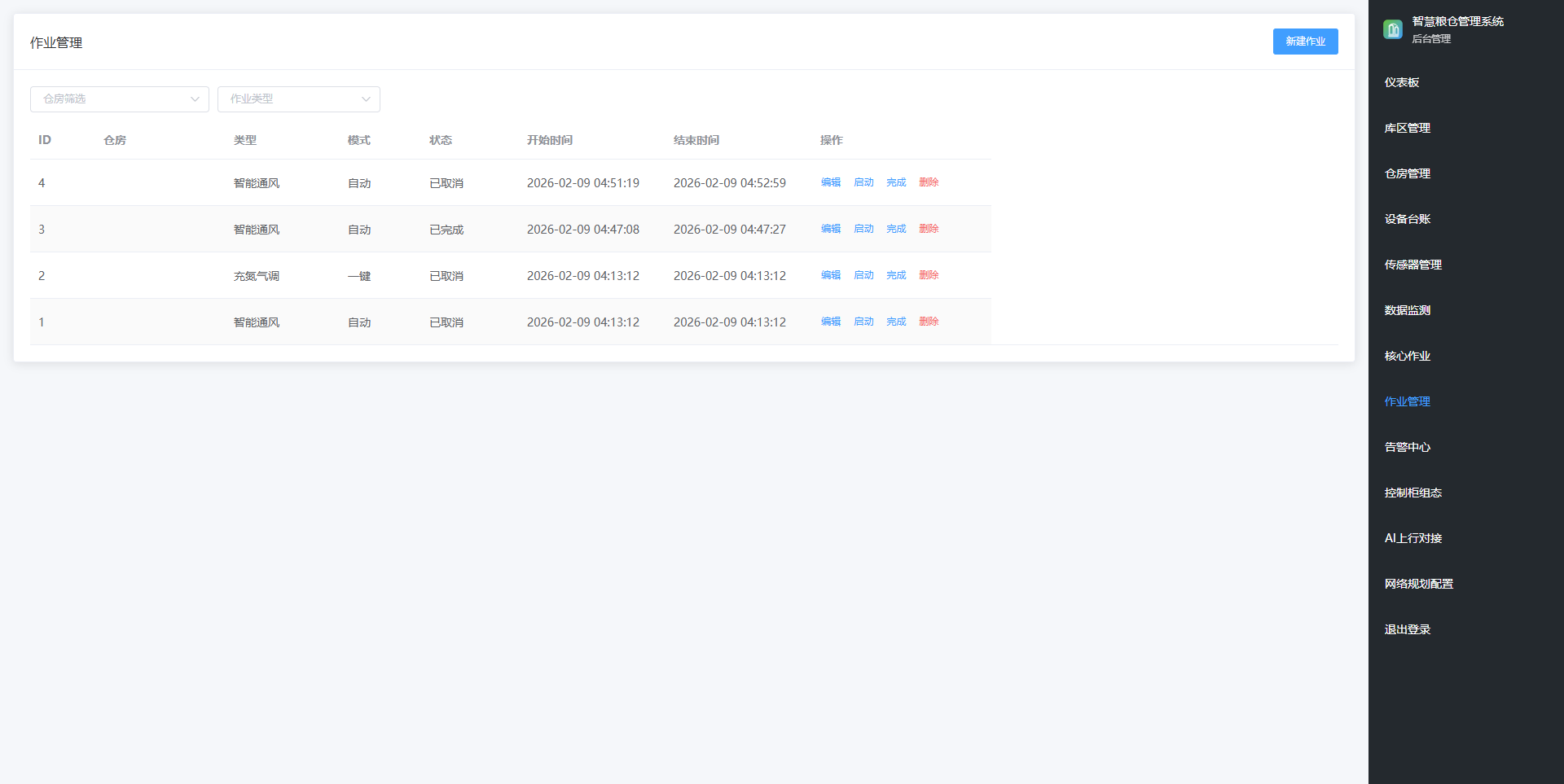Open the 仓房筛选 dropdown
This screenshot has height=784, width=1564.
120,99
